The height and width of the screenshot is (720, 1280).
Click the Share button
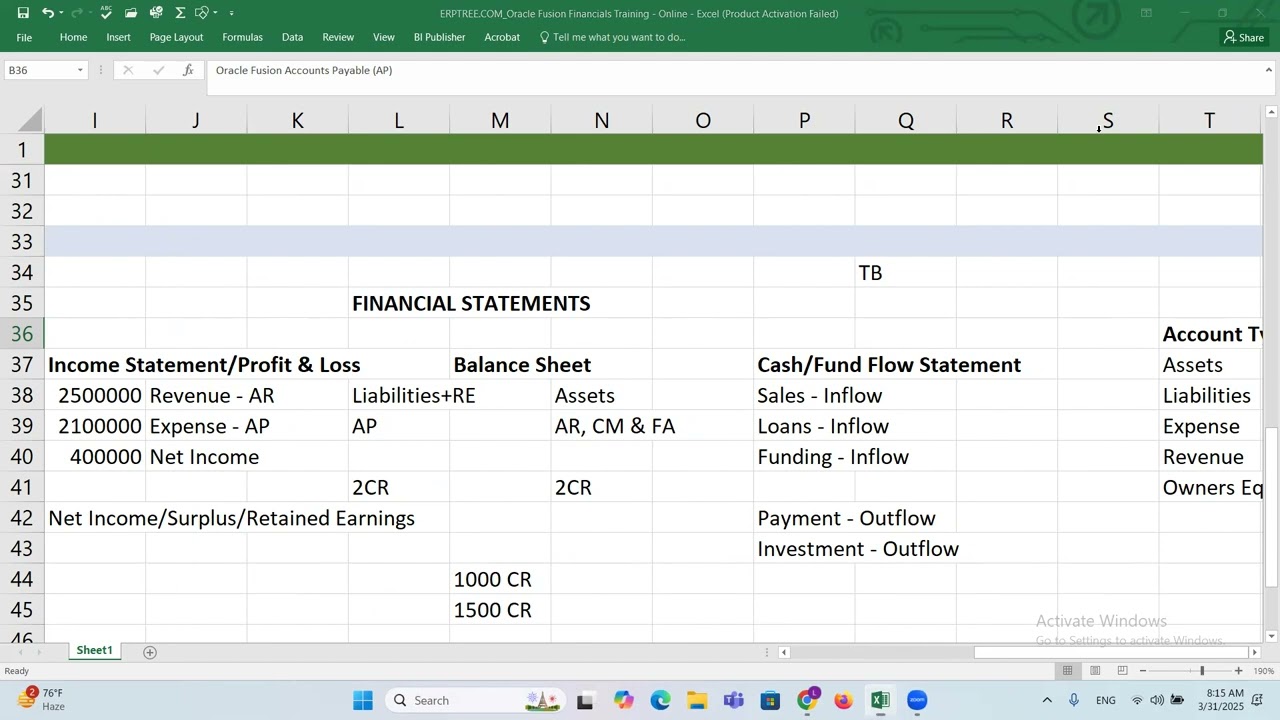pyautogui.click(x=1244, y=37)
